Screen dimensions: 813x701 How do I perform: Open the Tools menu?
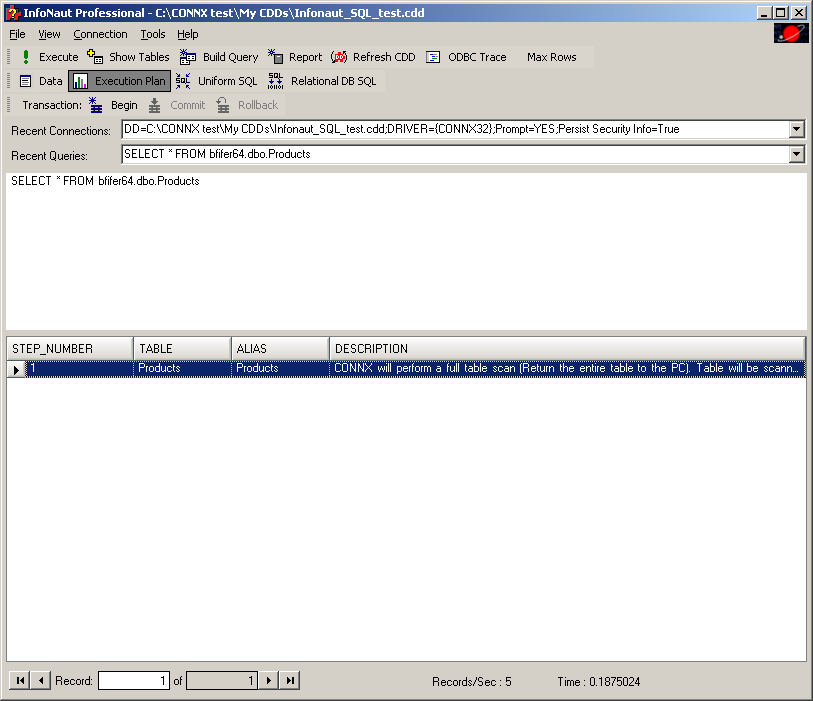click(x=153, y=34)
